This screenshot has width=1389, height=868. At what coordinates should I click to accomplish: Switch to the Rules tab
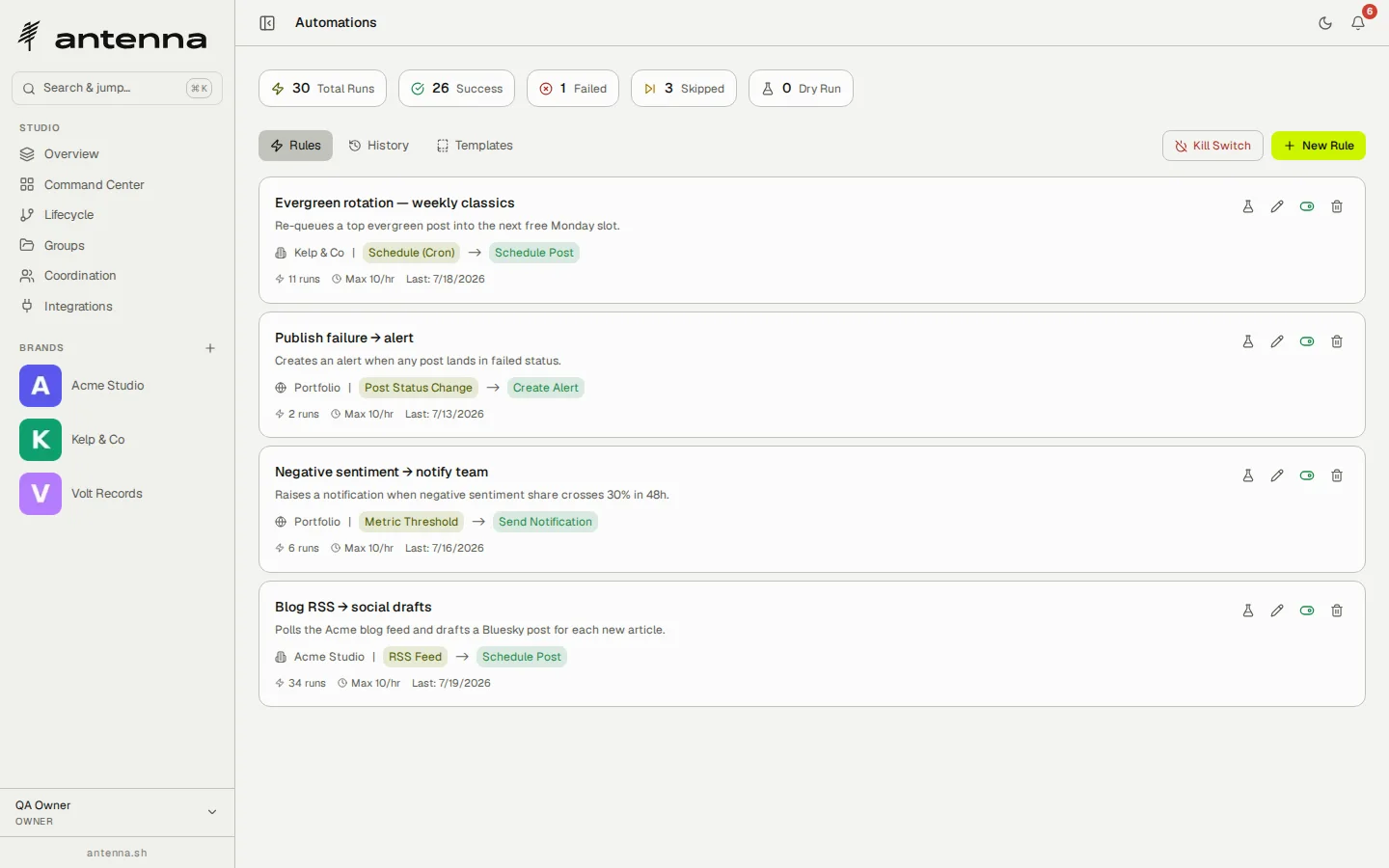click(295, 146)
